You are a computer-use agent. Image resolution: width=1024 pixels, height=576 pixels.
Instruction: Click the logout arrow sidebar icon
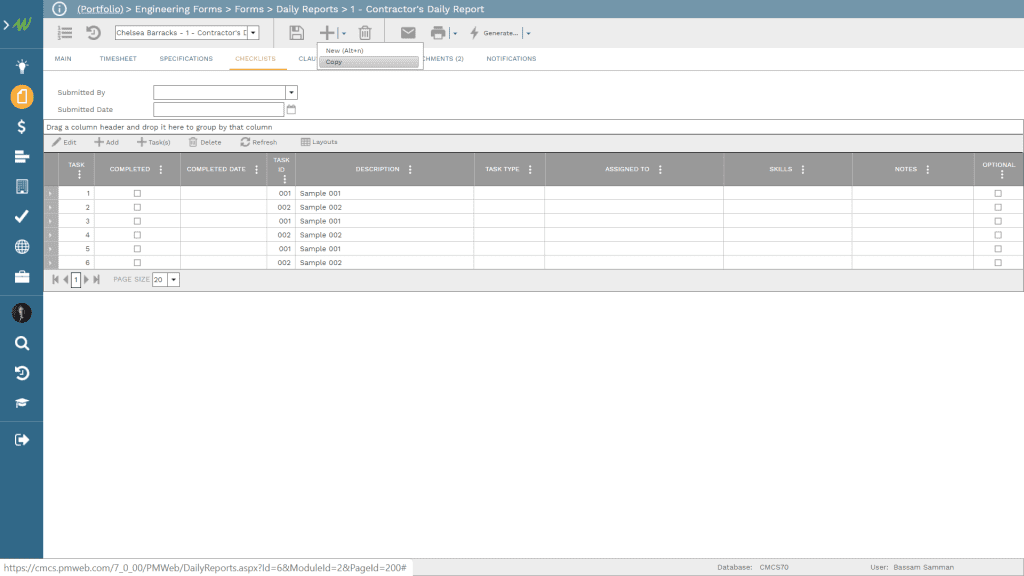(22, 440)
